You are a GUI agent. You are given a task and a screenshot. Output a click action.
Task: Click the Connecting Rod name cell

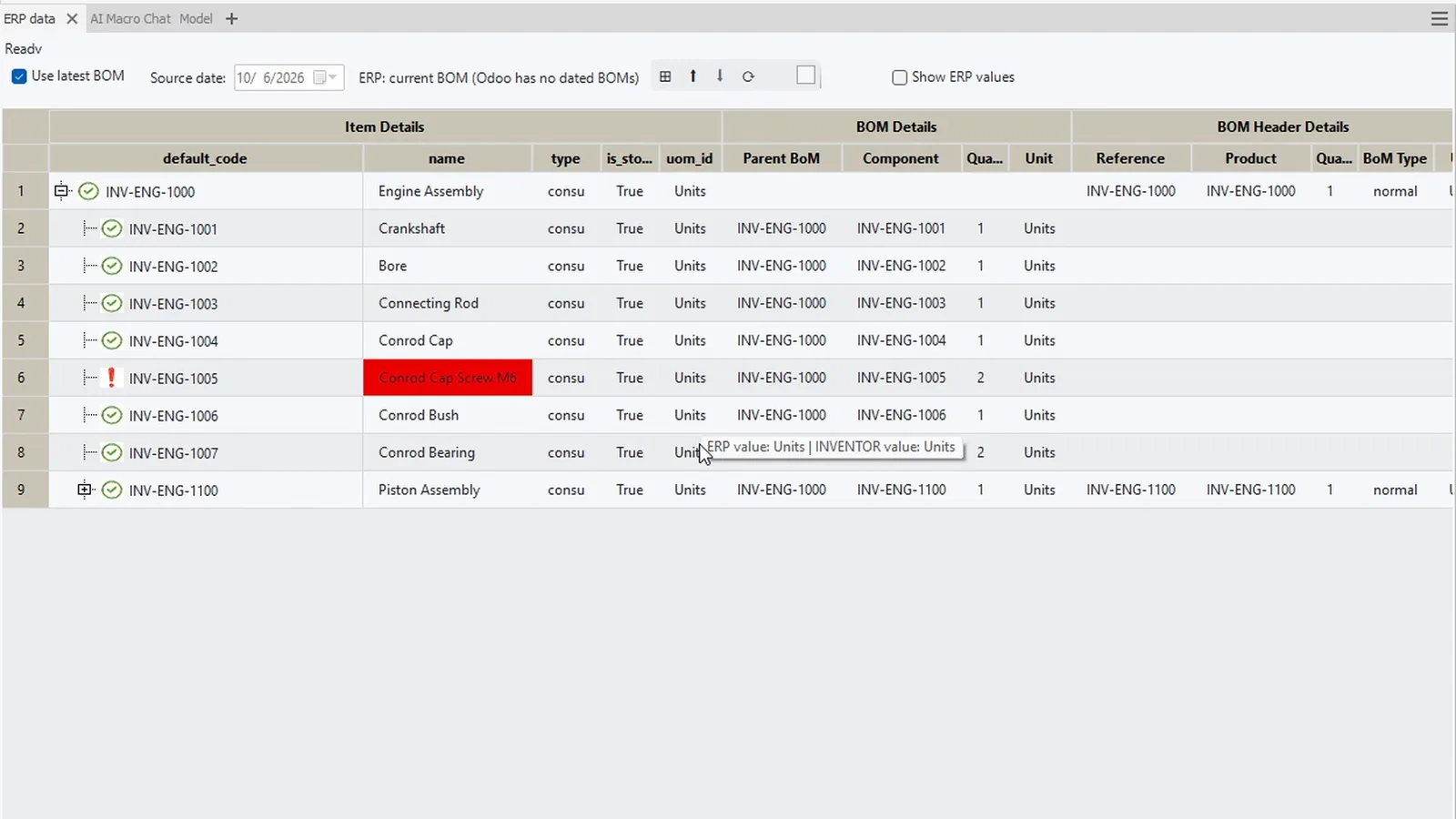pos(448,303)
